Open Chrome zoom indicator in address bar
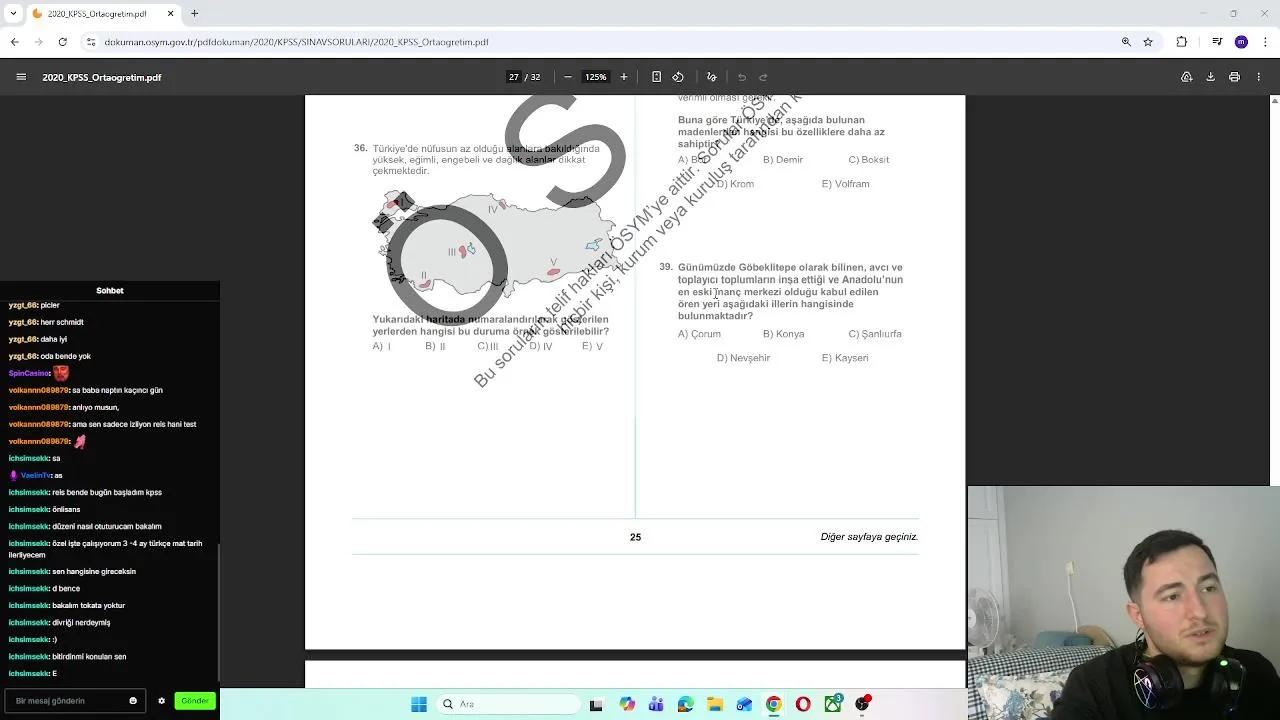The image size is (1280, 720). (1126, 42)
